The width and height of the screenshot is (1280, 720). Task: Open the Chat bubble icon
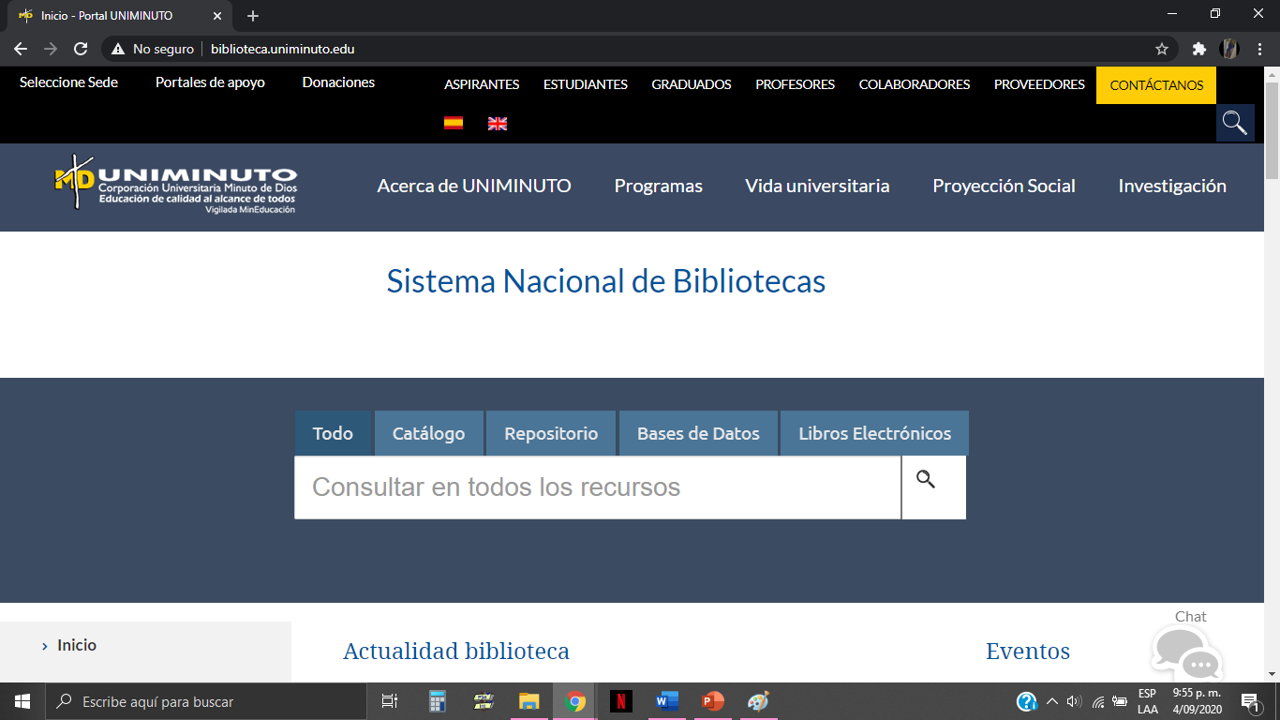point(1187,653)
